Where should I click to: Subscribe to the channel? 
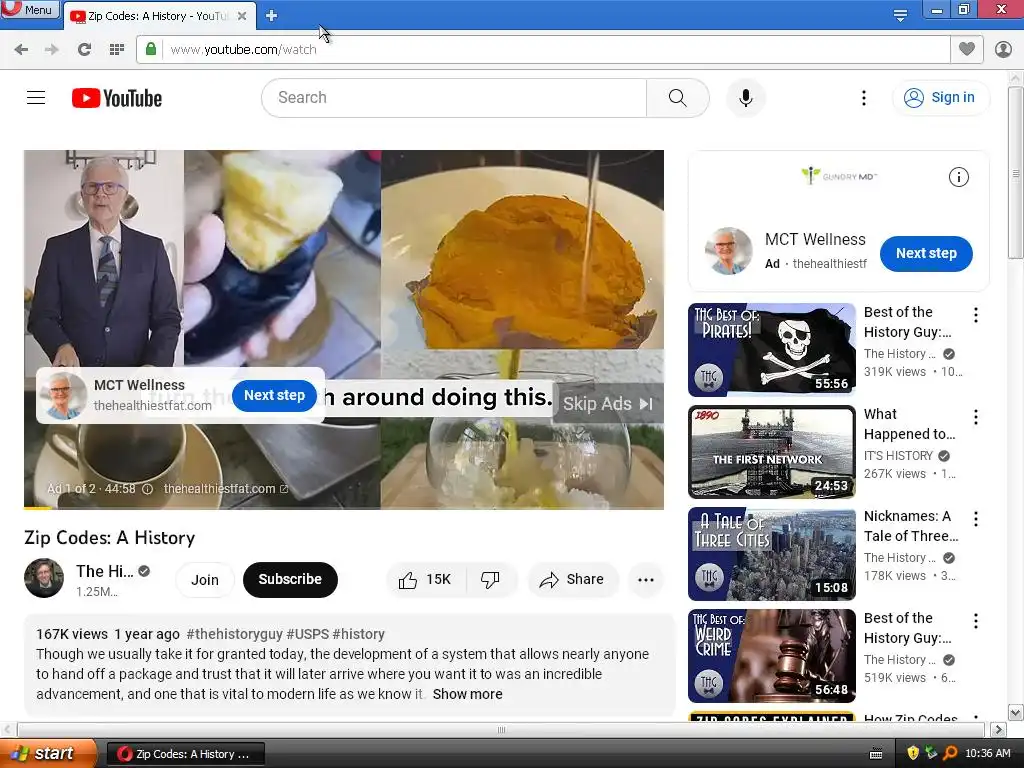[x=290, y=579]
